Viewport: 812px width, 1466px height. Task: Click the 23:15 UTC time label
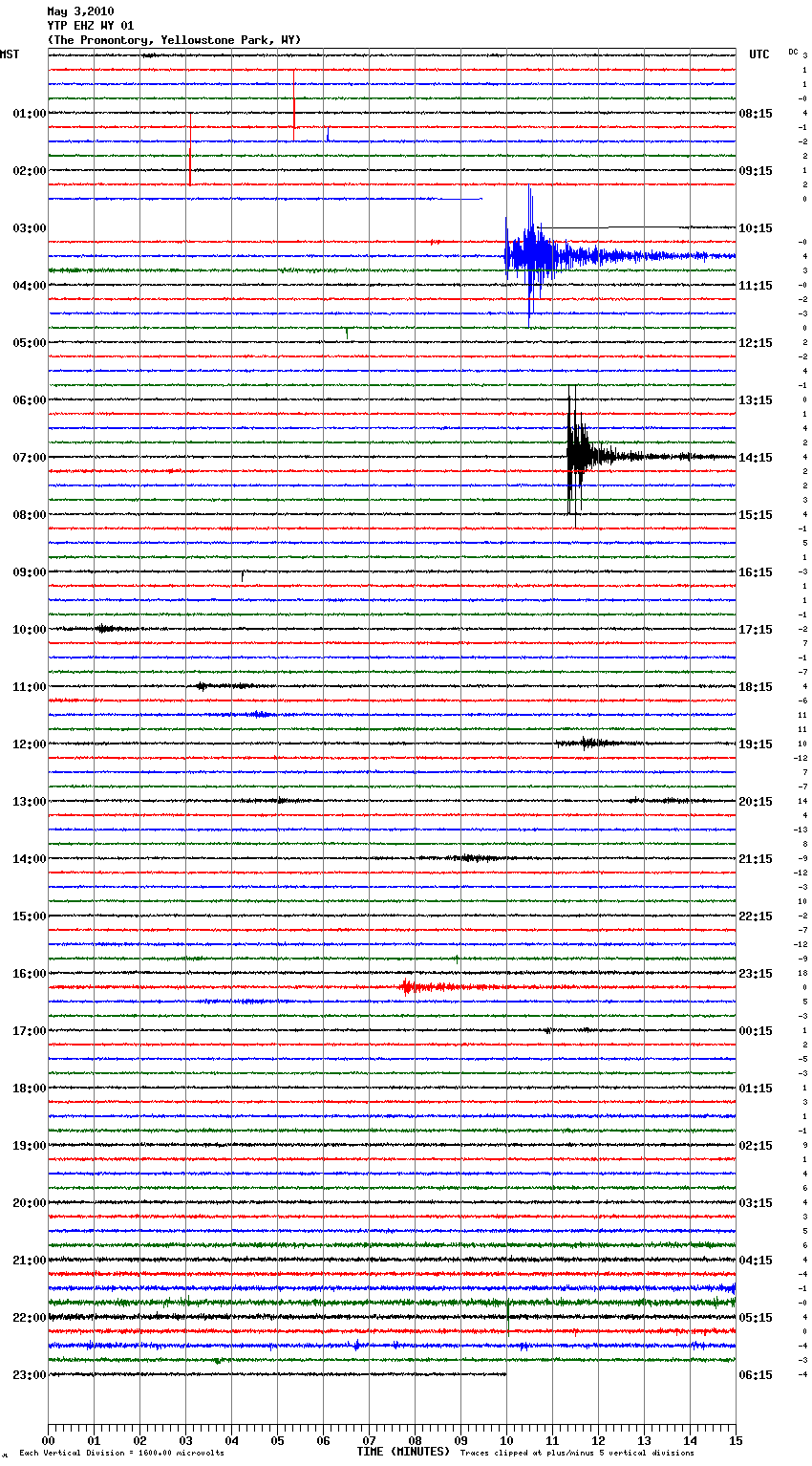click(756, 974)
